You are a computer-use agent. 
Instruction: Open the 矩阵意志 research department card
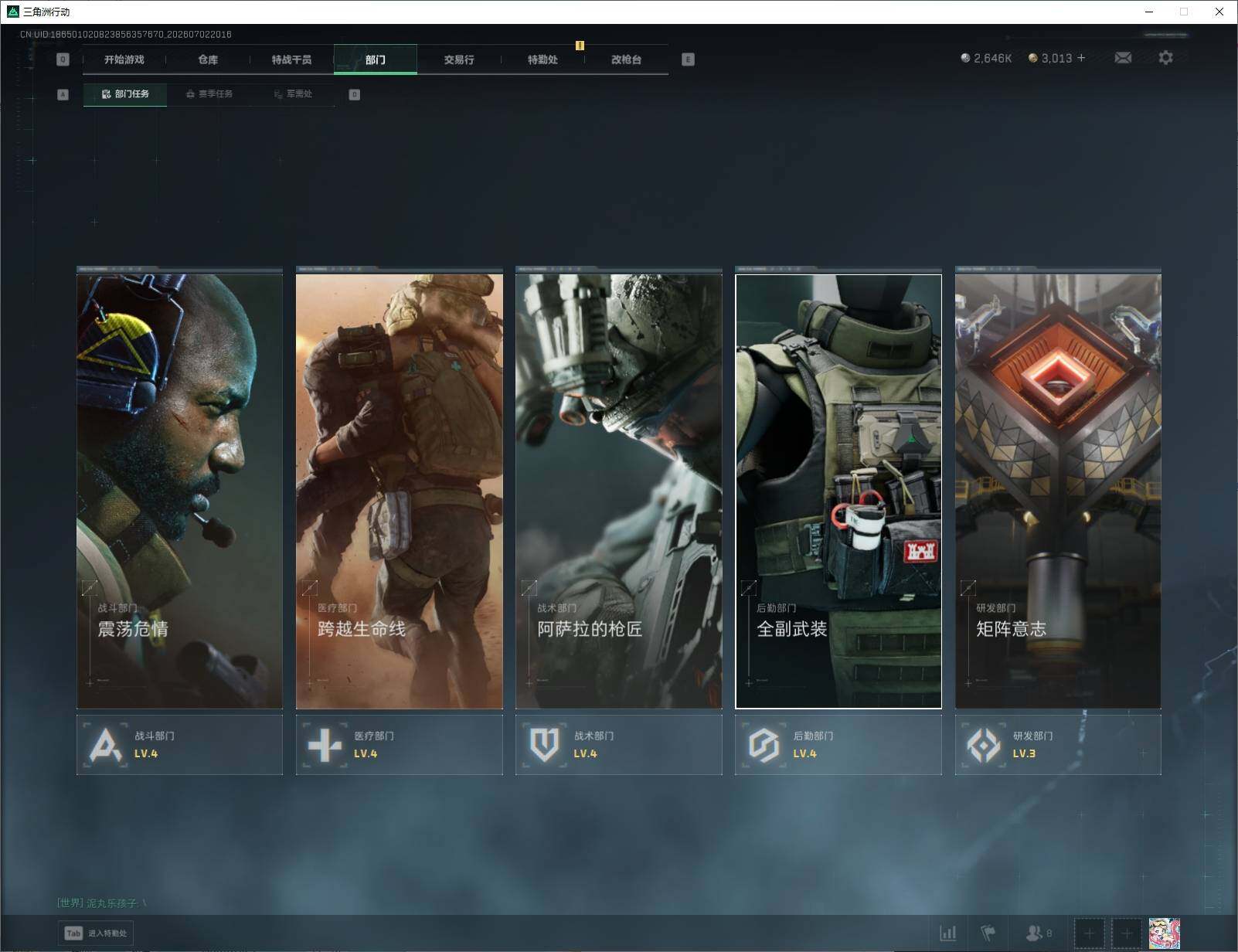(1058, 488)
